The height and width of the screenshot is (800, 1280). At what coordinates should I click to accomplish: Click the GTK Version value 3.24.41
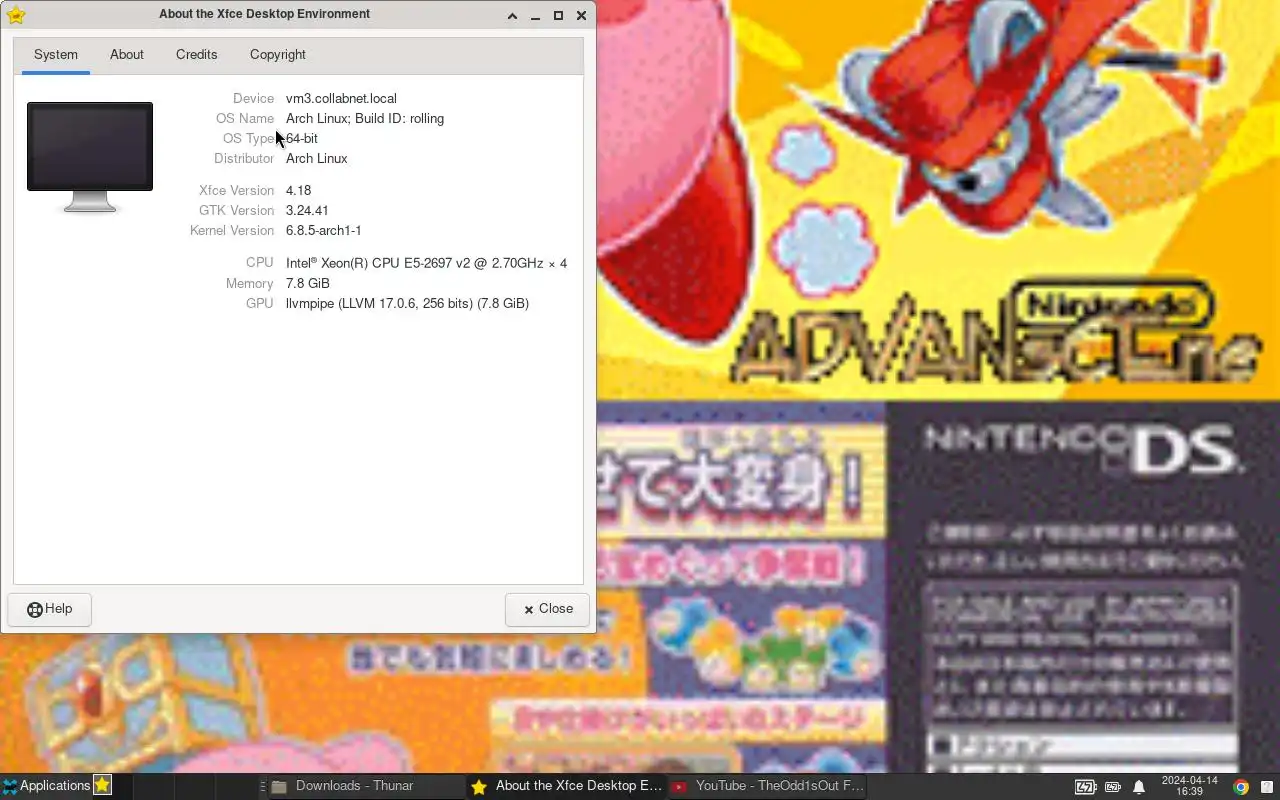tap(307, 210)
